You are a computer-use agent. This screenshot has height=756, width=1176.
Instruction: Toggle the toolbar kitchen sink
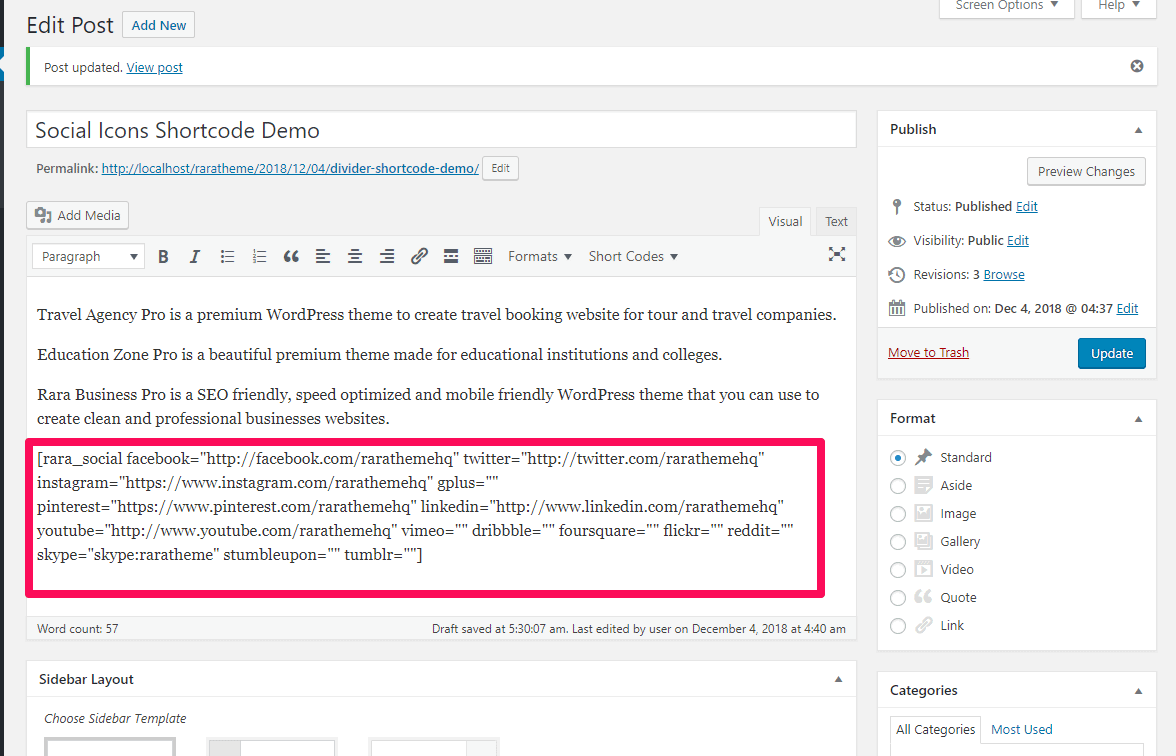tap(483, 257)
